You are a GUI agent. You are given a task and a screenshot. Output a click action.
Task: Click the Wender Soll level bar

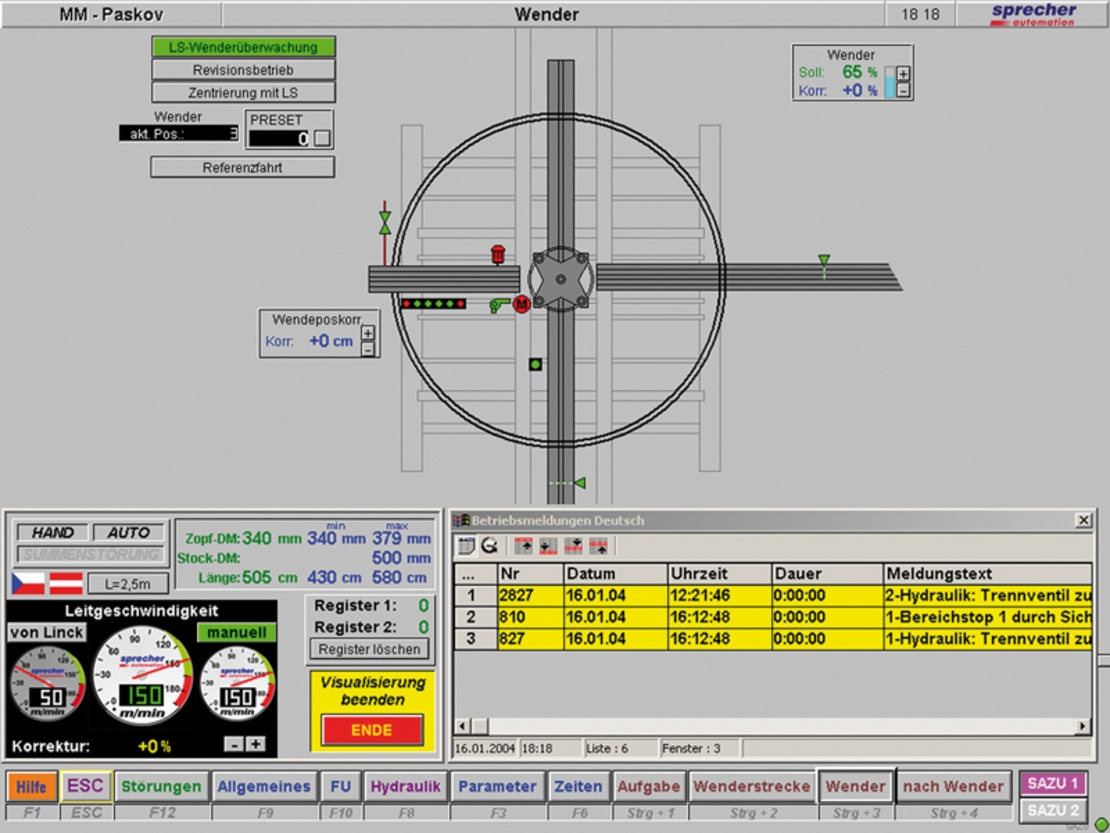(x=889, y=82)
